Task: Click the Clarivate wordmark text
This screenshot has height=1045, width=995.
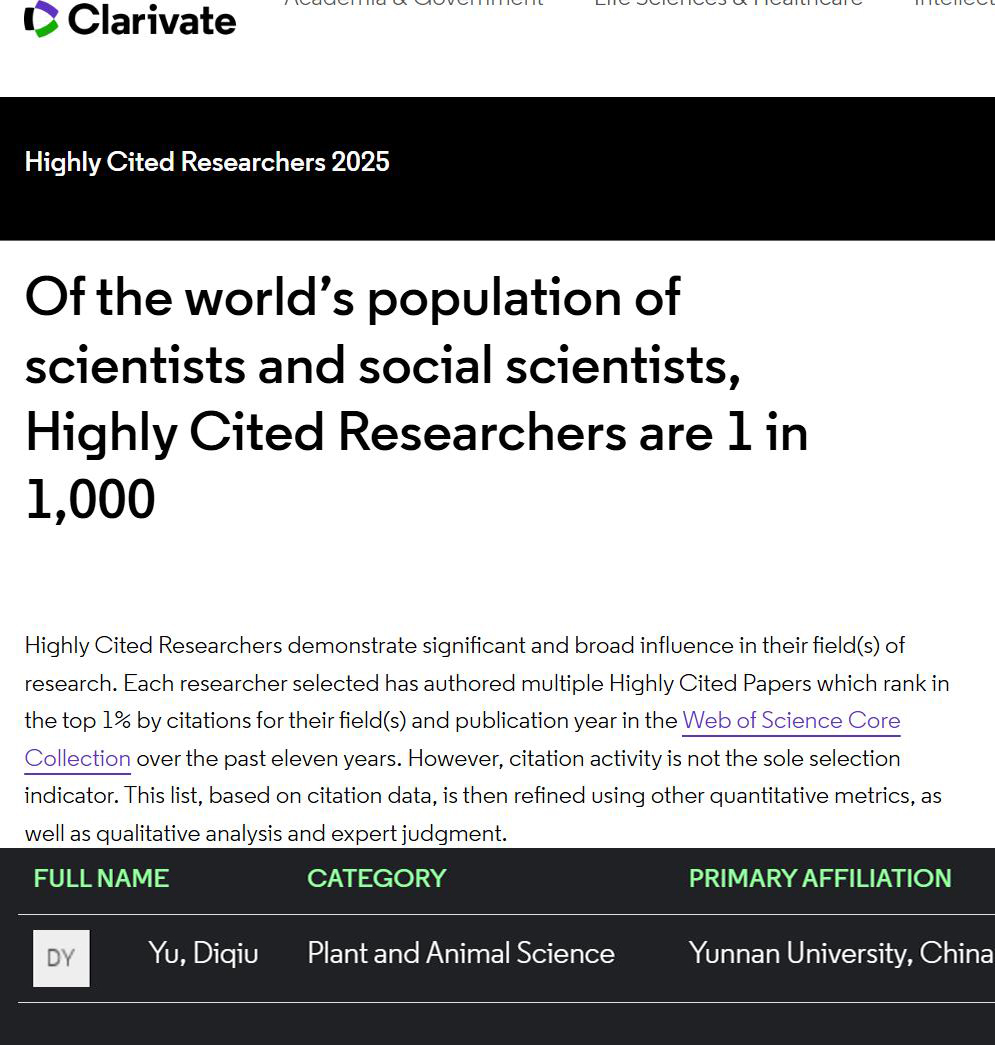Action: pyautogui.click(x=152, y=19)
